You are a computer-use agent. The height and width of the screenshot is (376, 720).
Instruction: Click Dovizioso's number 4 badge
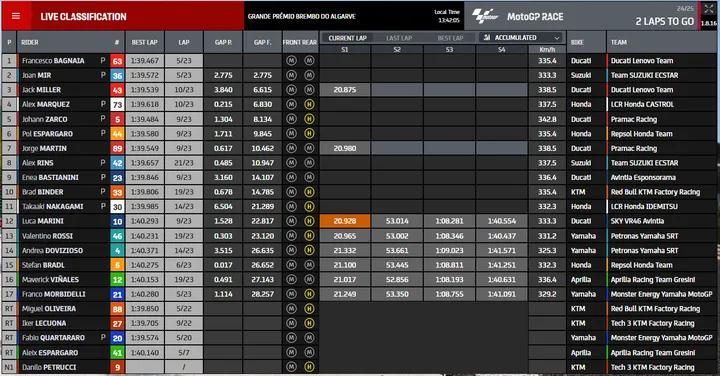pyautogui.click(x=118, y=251)
